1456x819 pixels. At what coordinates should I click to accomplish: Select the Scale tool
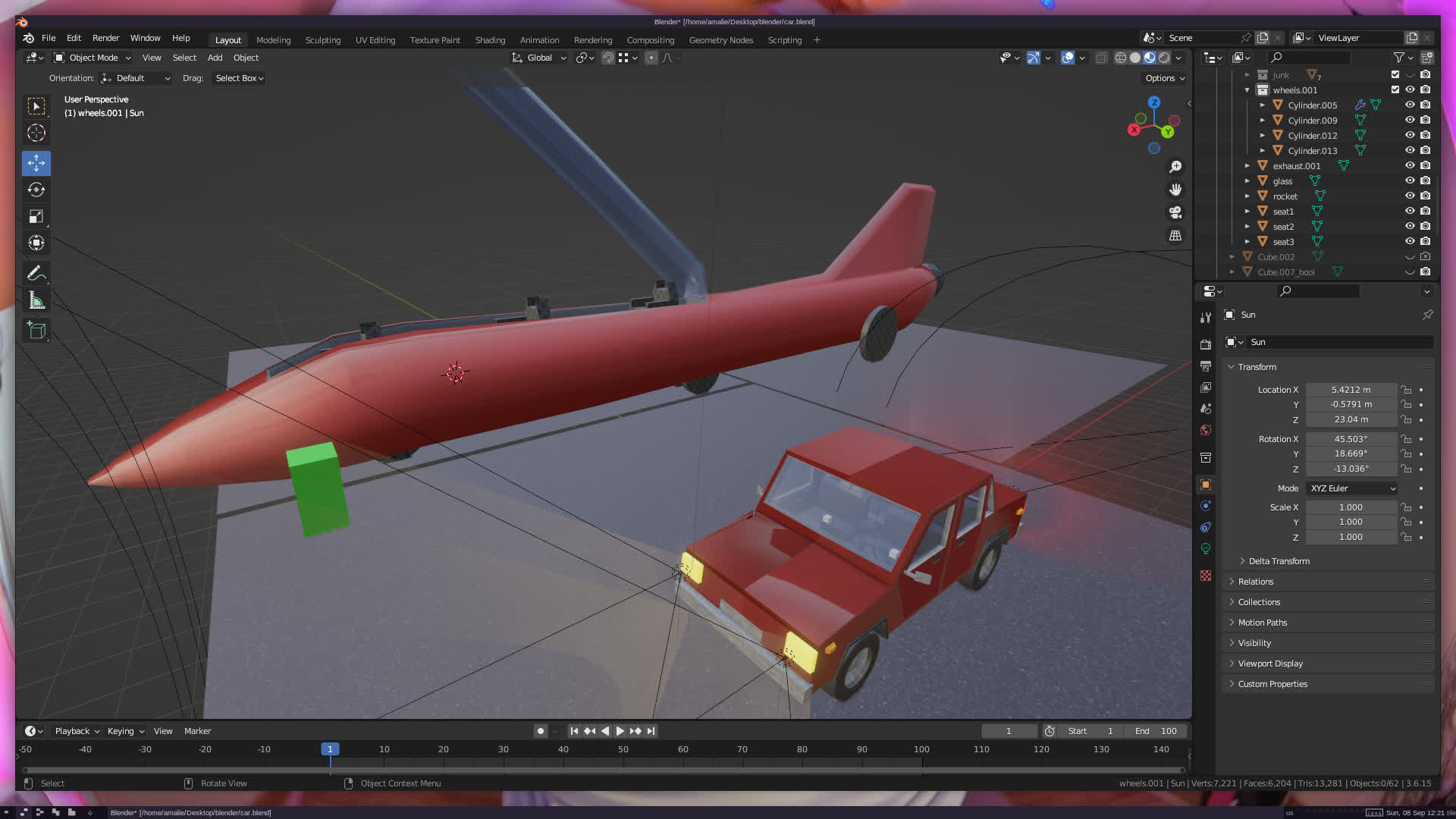pos(36,217)
